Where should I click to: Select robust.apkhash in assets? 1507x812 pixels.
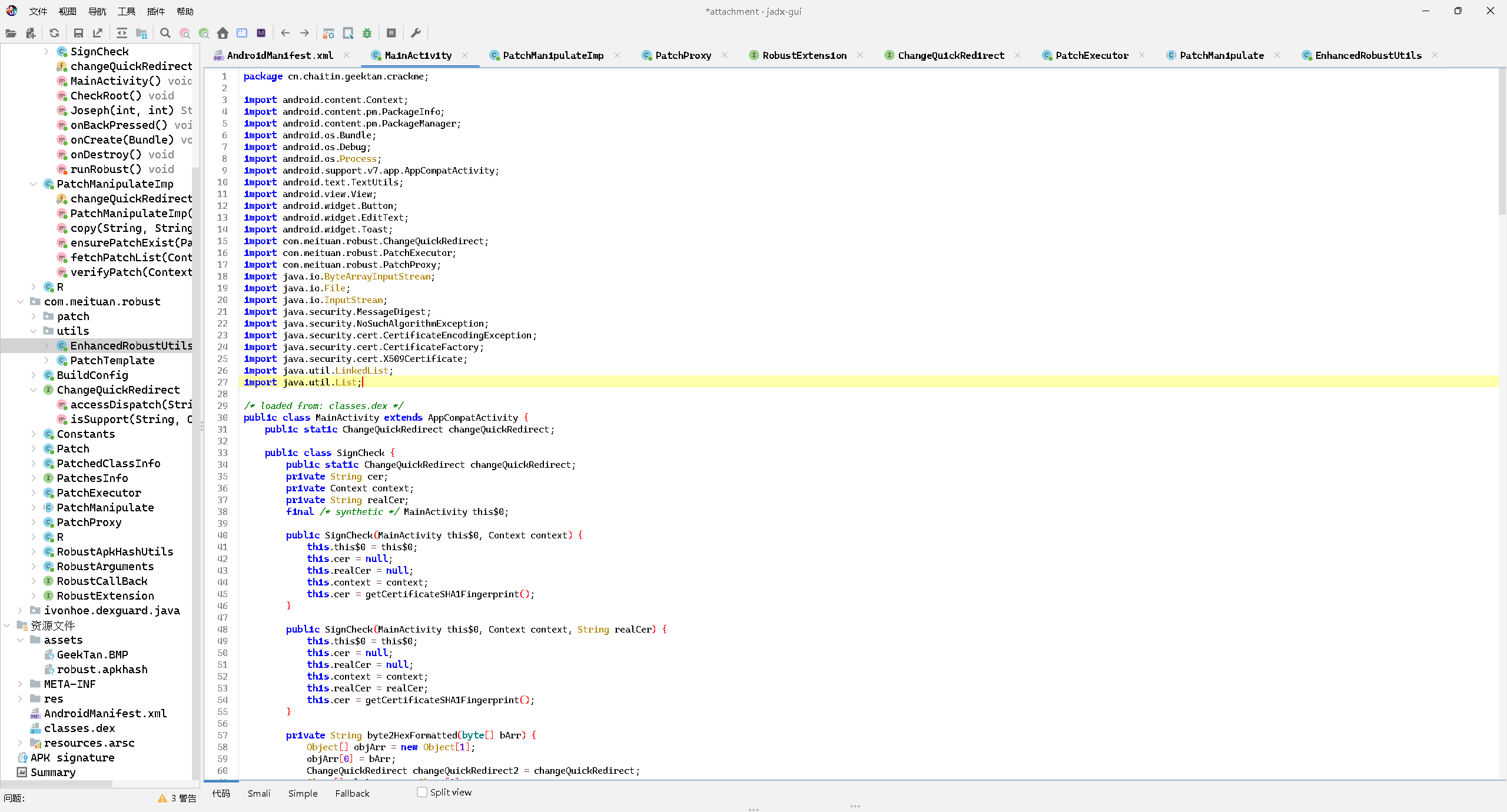[102, 670]
